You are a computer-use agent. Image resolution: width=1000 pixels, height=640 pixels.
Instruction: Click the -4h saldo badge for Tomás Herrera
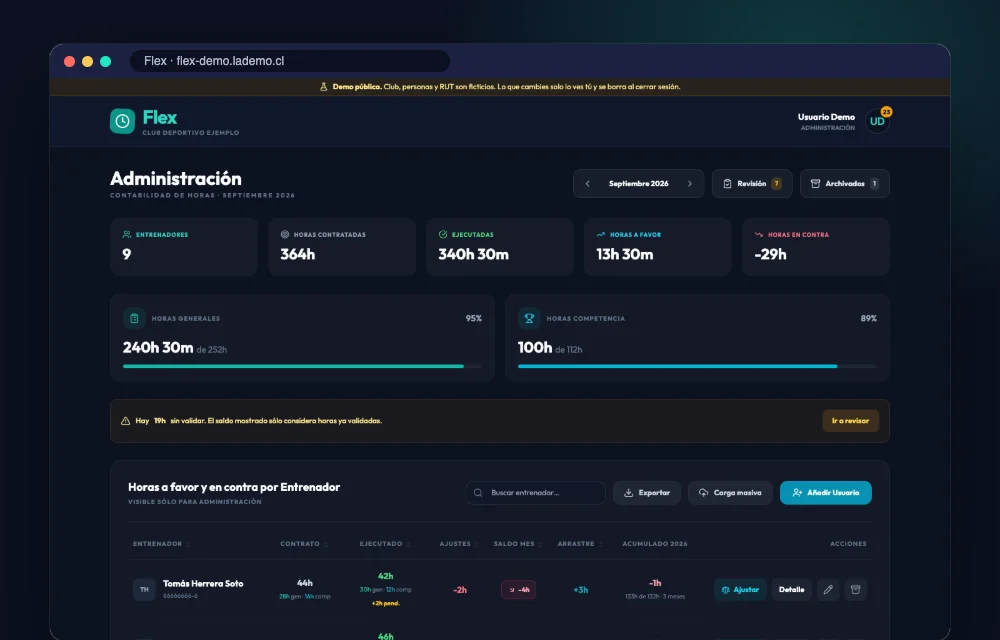[x=518, y=590]
